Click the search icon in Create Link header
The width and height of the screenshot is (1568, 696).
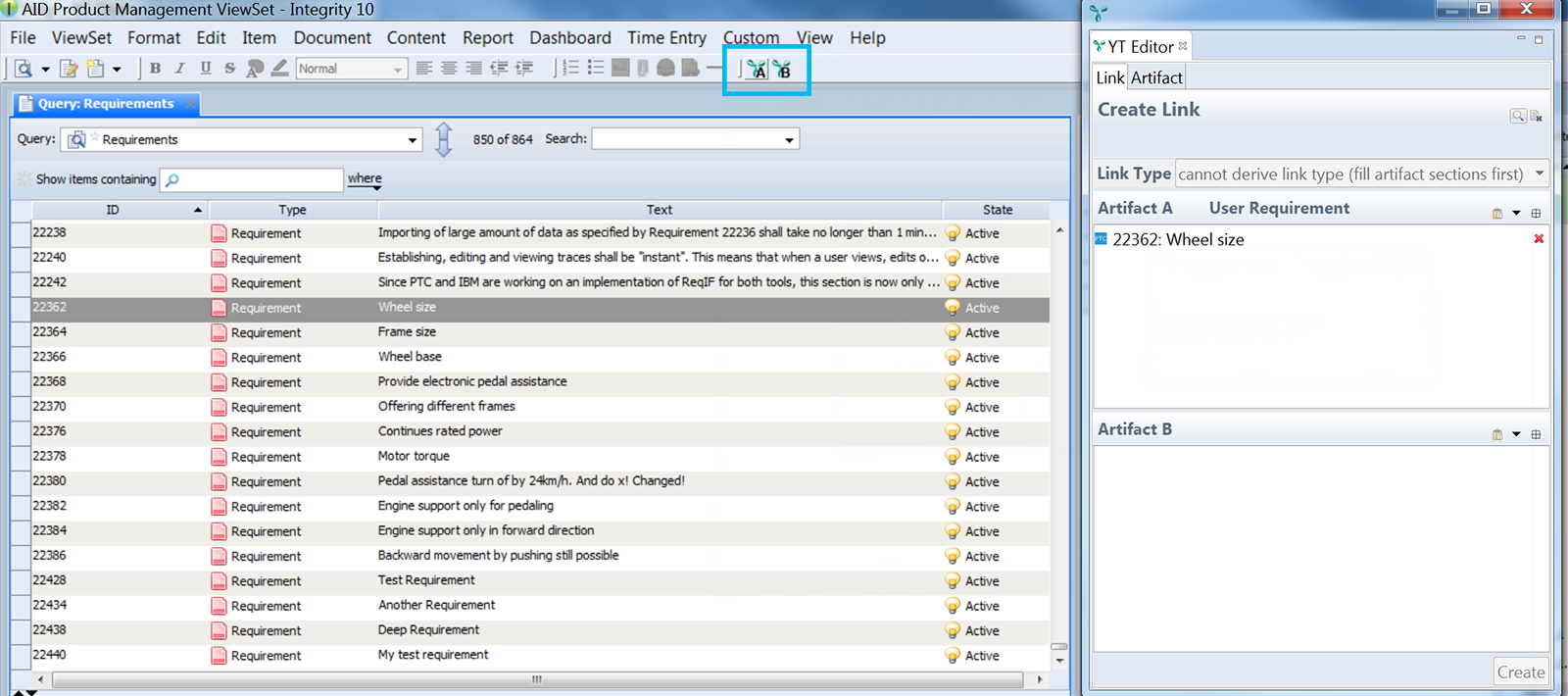(1517, 116)
